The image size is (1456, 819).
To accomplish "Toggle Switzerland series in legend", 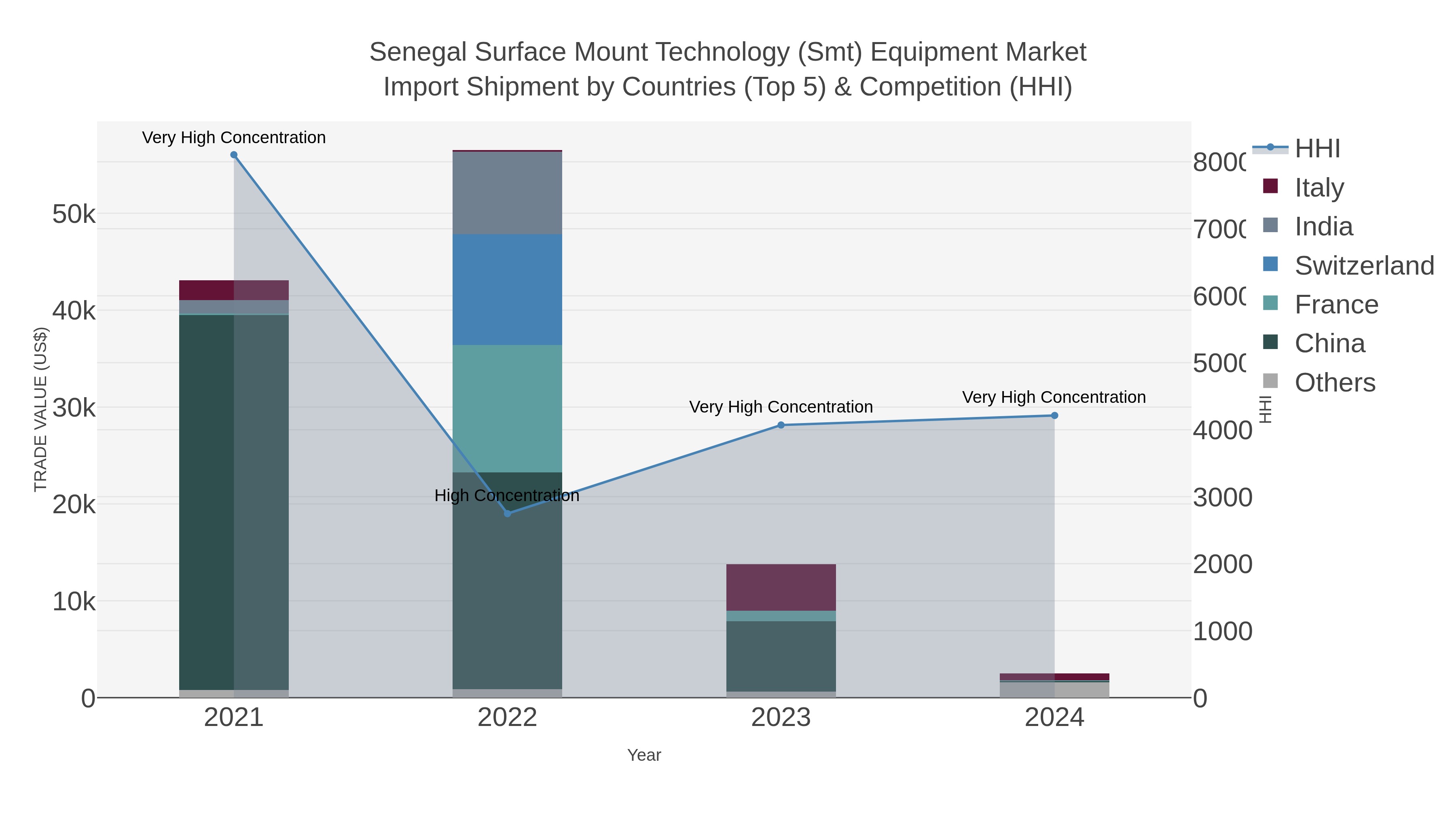I will (1348, 265).
